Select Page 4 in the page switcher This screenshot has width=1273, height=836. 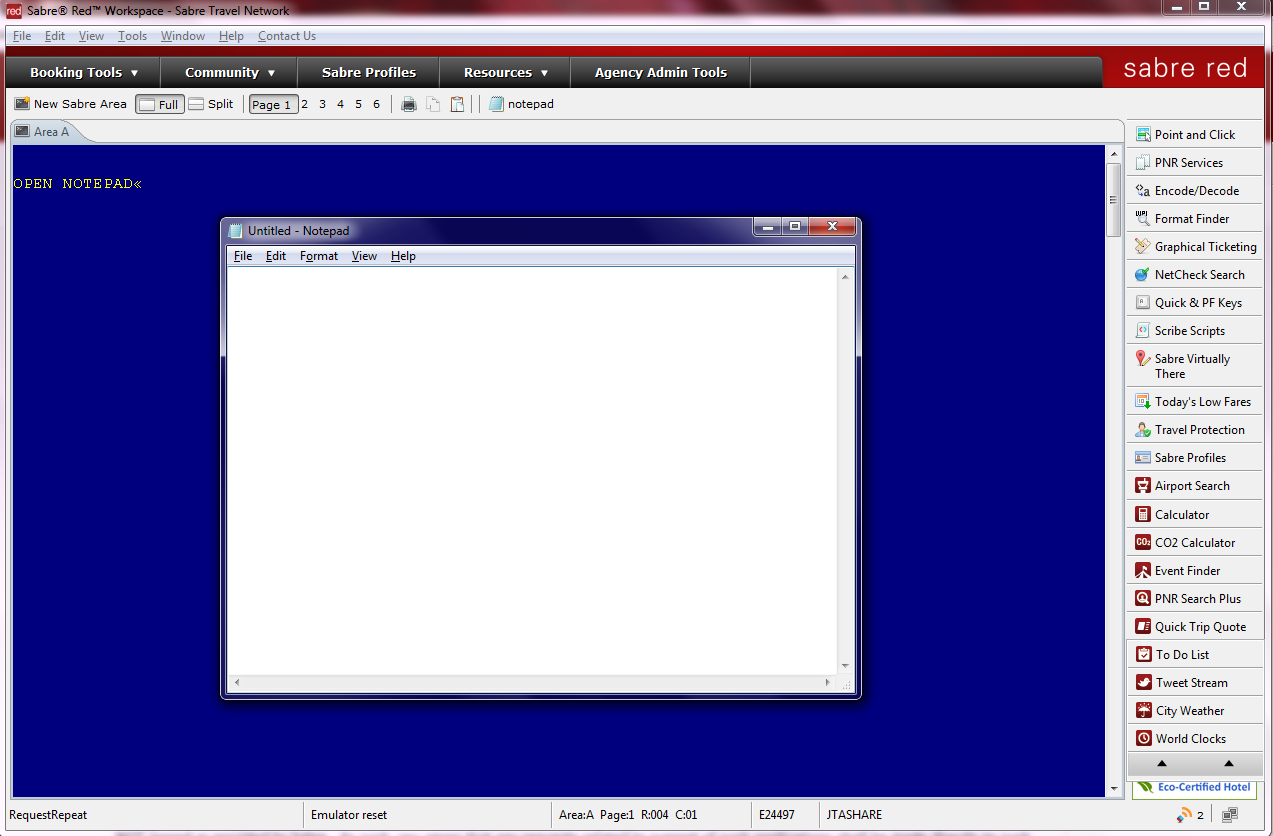[340, 103]
